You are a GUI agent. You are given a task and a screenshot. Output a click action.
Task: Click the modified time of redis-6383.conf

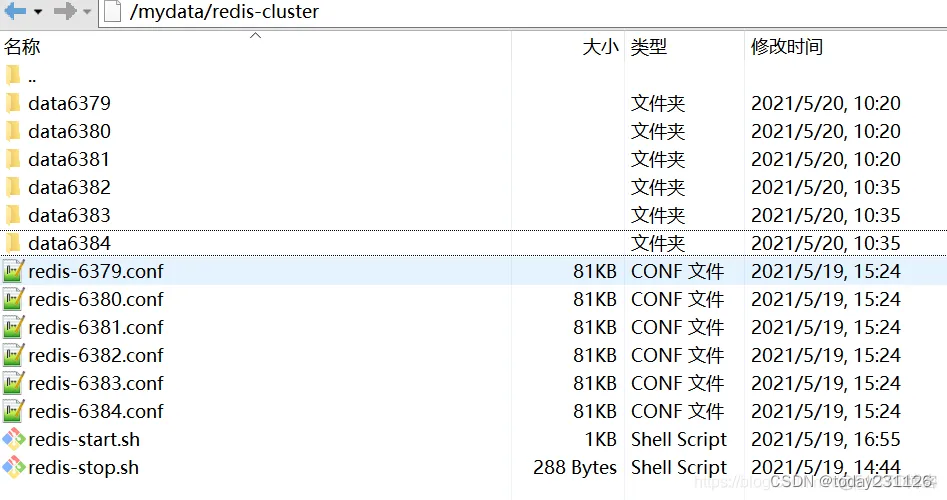pyautogui.click(x=826, y=383)
